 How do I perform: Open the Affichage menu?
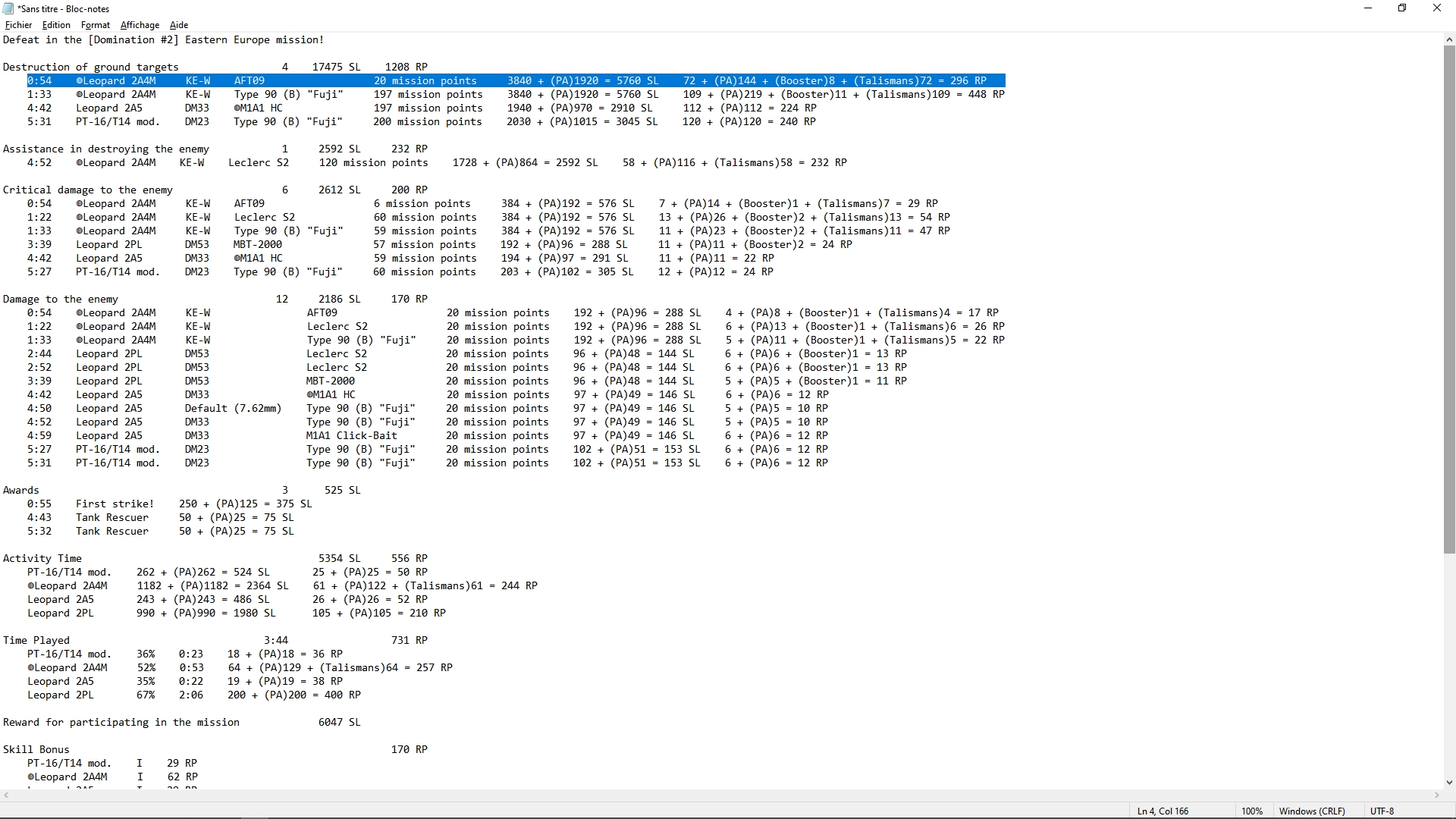(140, 25)
